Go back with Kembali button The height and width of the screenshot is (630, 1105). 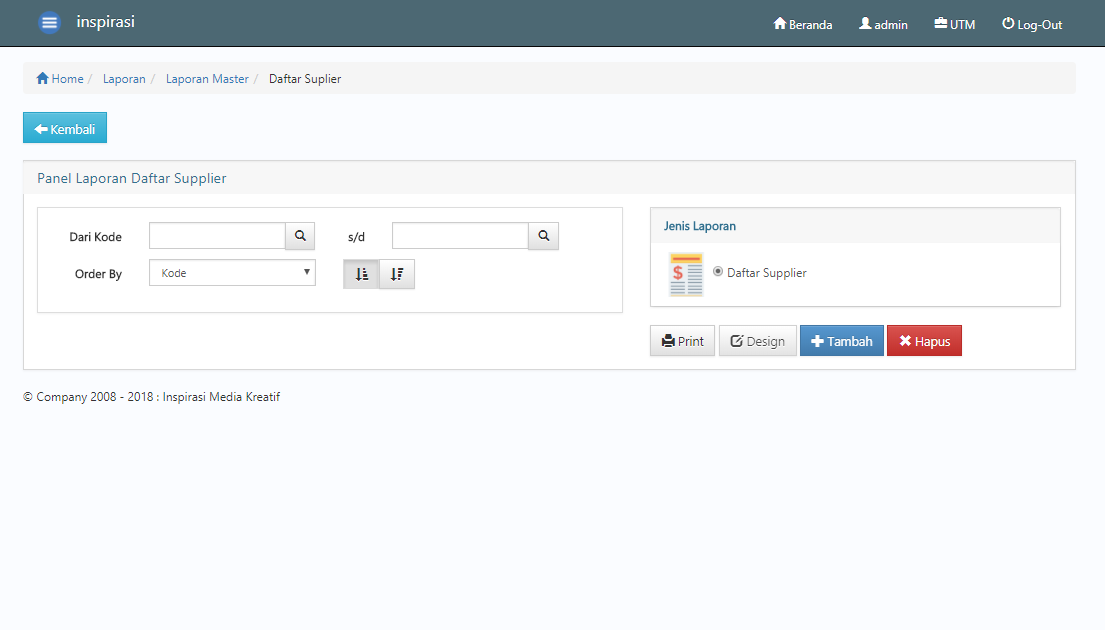pos(65,128)
